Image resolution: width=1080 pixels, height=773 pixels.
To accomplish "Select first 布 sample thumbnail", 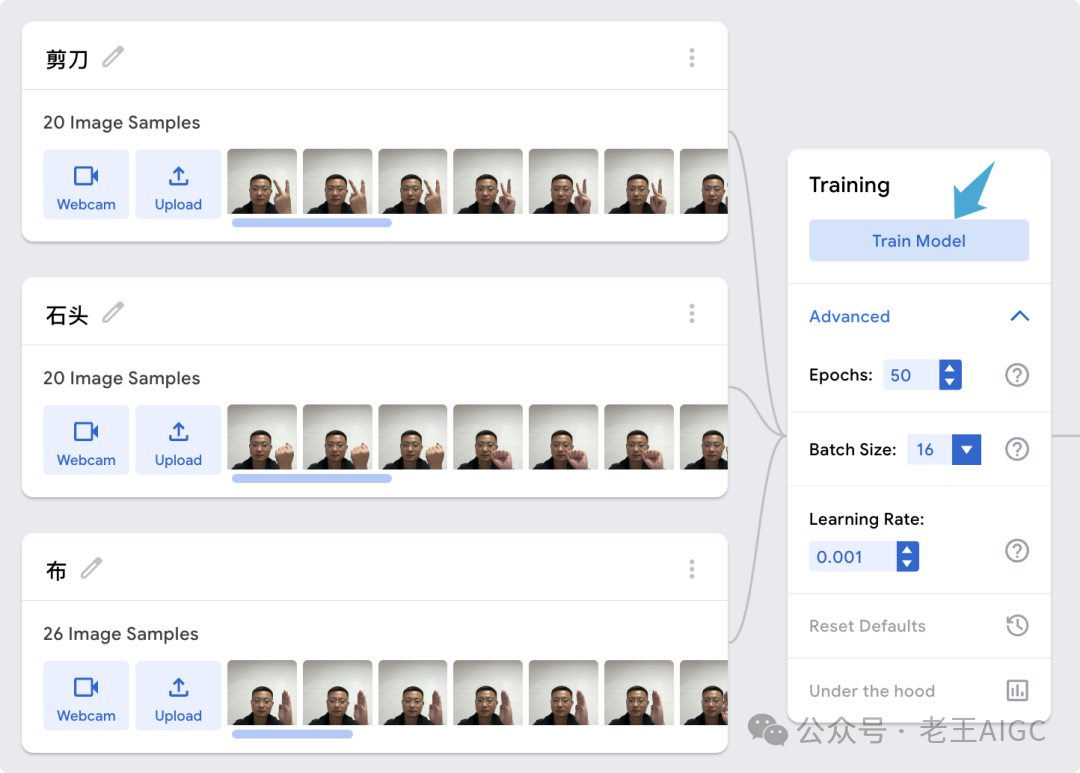I will [262, 692].
